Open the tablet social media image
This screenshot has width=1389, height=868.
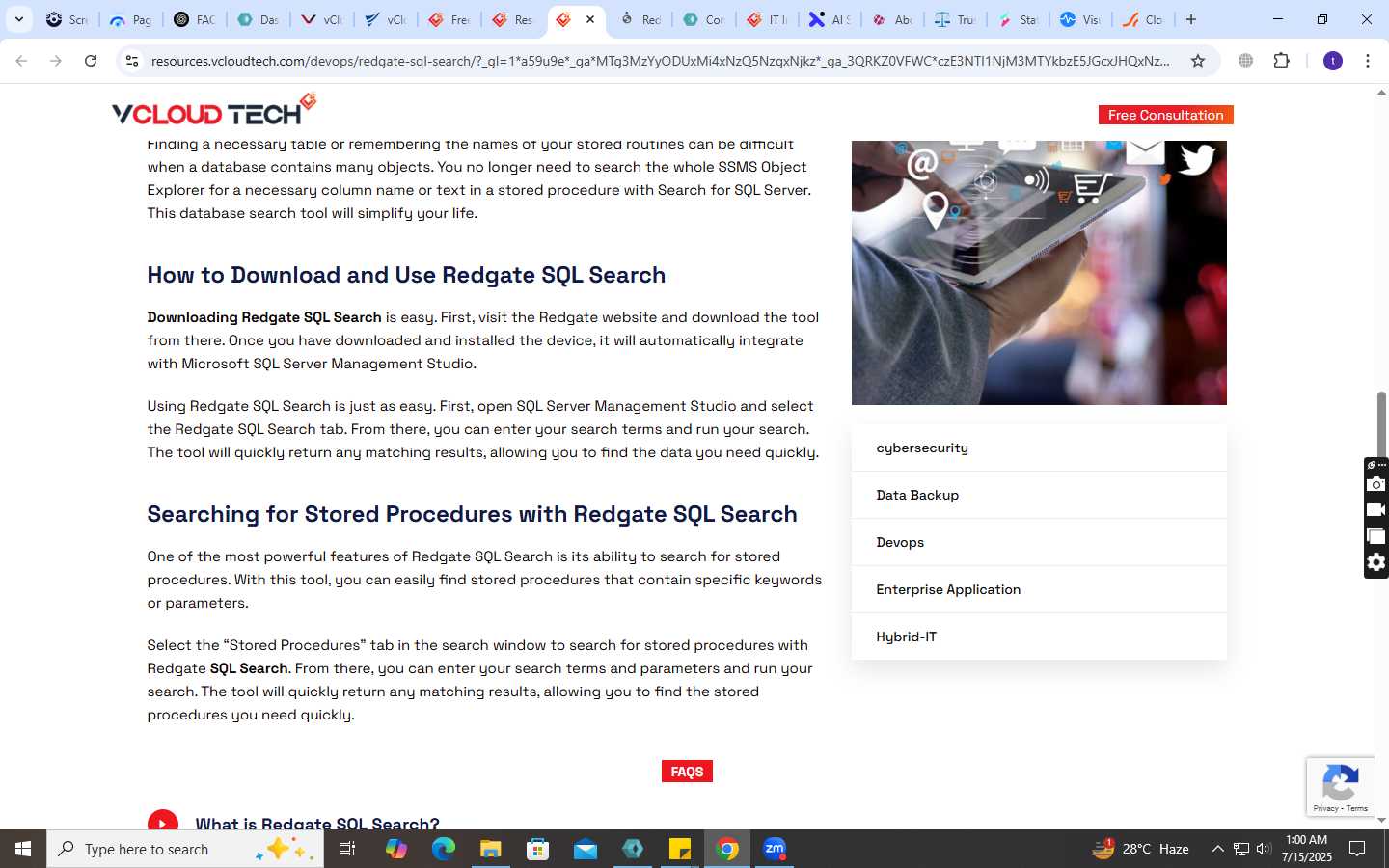1039,272
